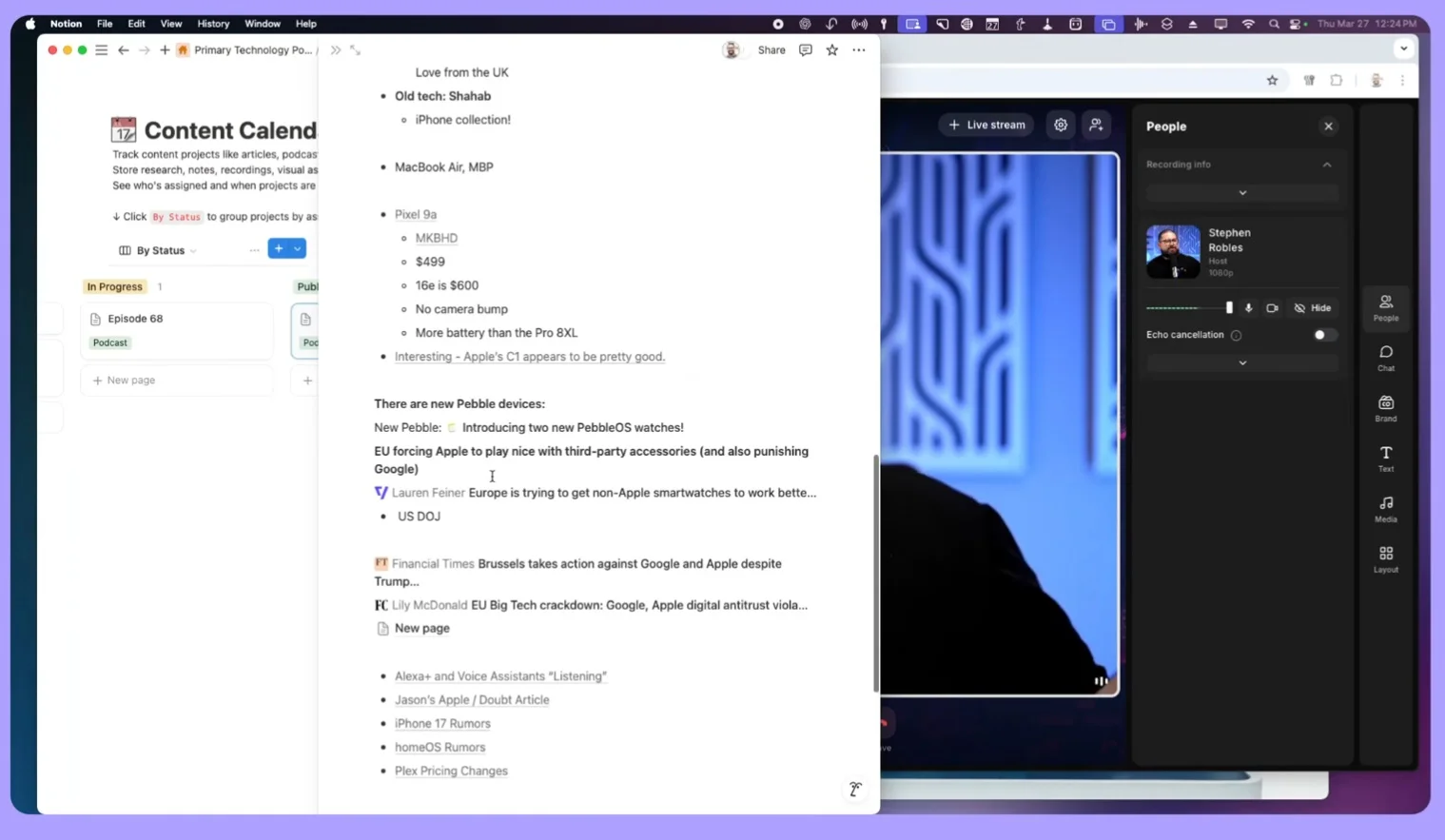Click the blue plus new-item button
This screenshot has height=840, width=1445.
pos(279,249)
